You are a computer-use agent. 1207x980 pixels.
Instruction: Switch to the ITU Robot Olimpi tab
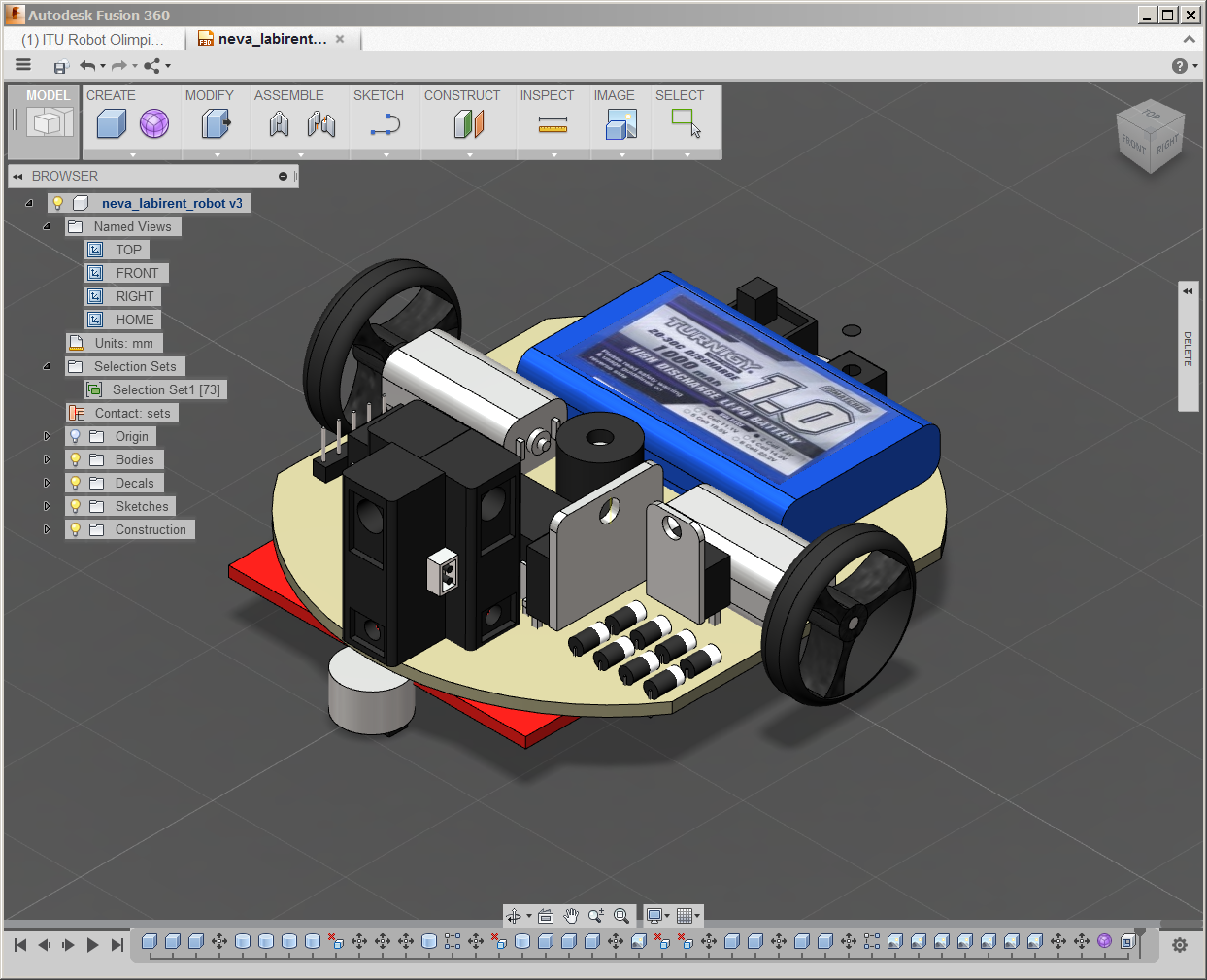93,40
